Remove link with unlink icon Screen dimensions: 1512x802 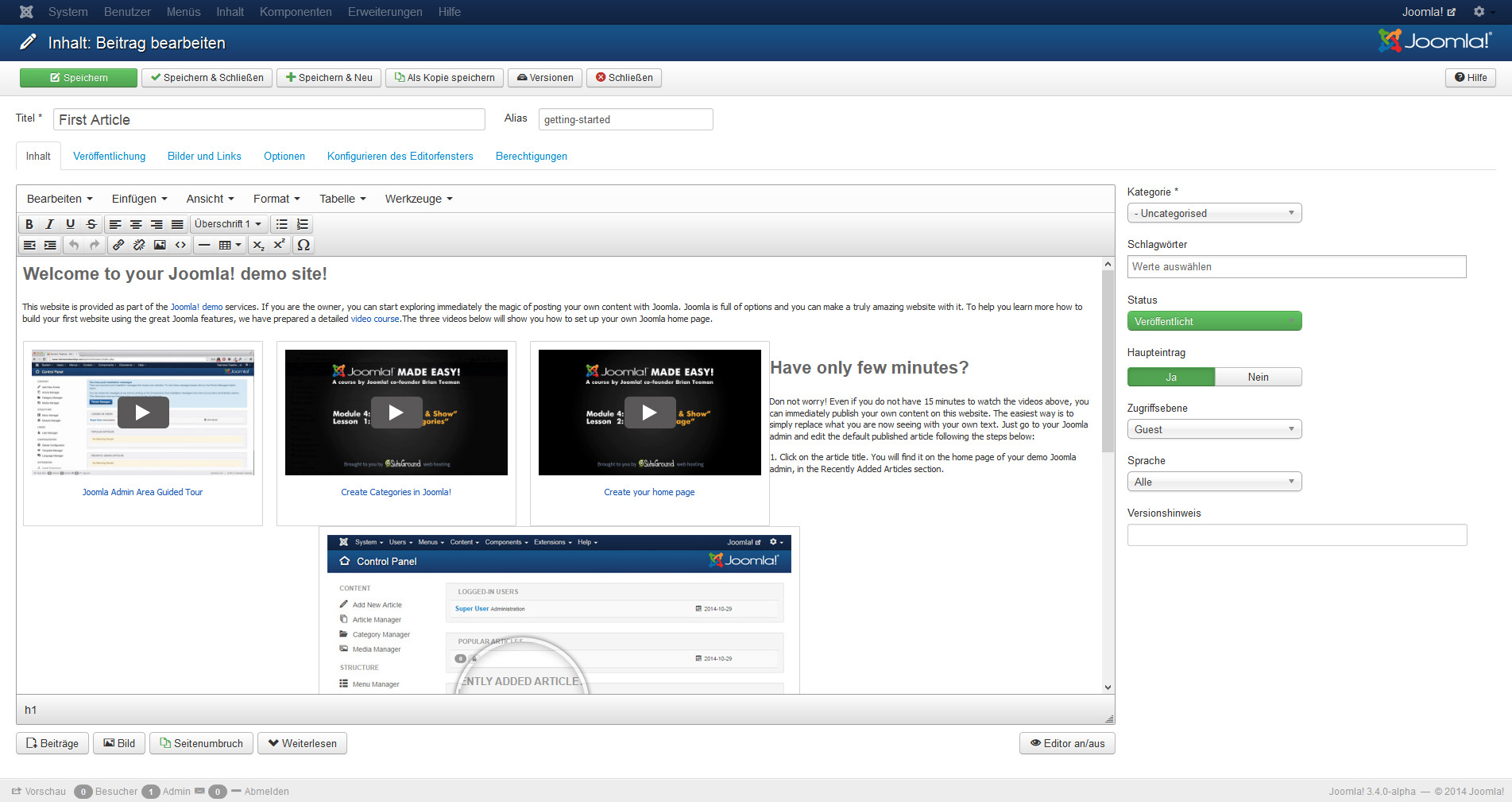pos(139,245)
